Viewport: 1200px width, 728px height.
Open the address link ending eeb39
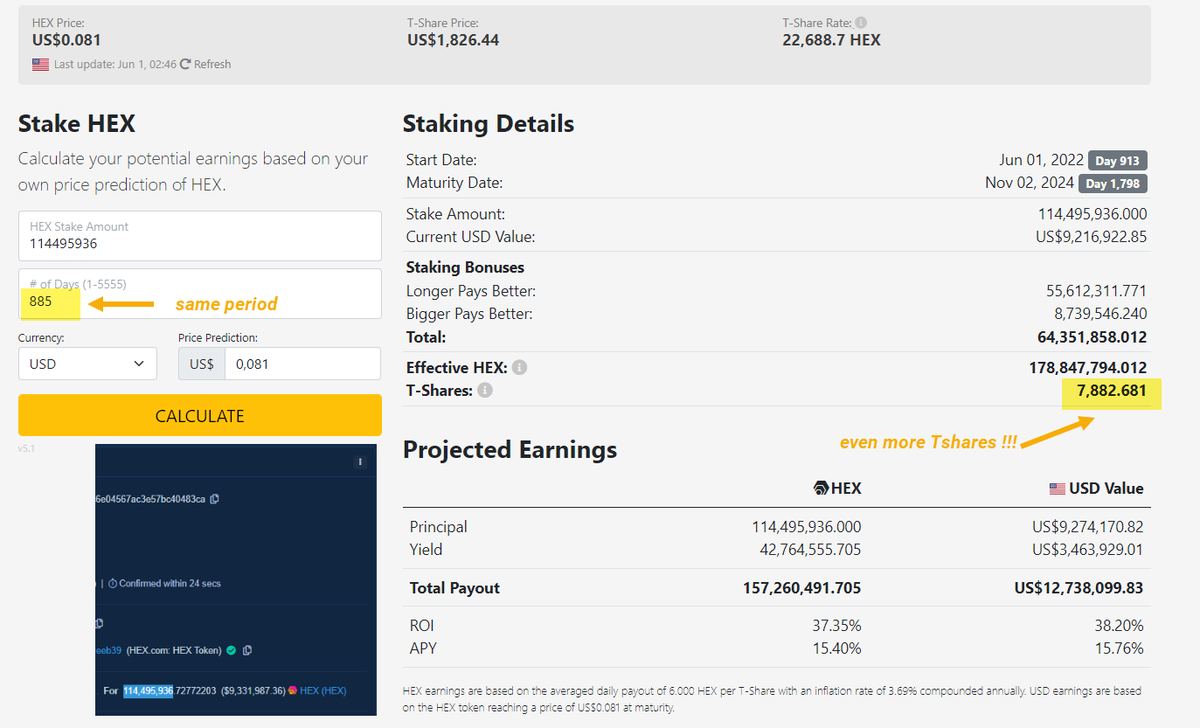tap(107, 651)
